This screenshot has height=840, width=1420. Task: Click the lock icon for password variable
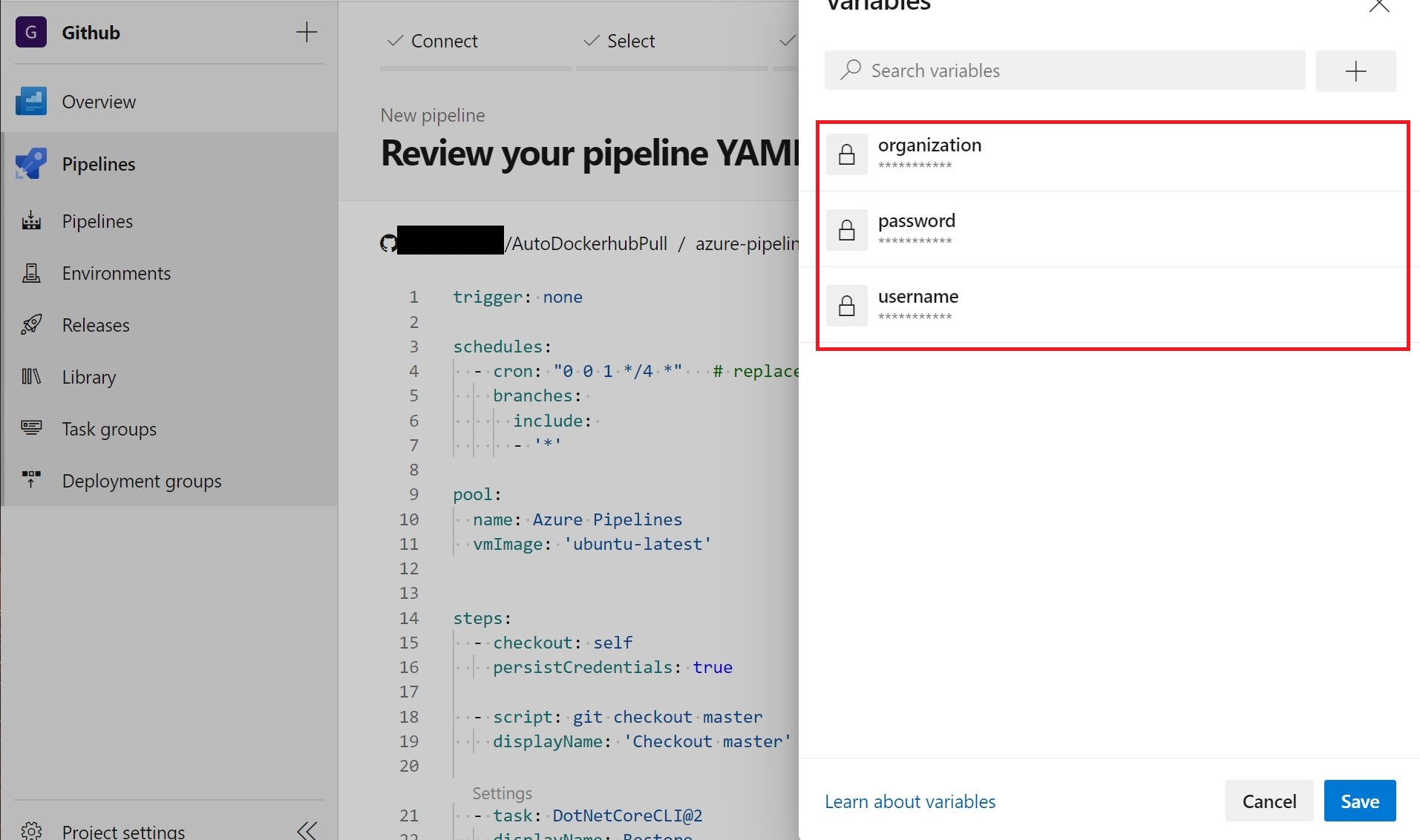[x=846, y=230]
